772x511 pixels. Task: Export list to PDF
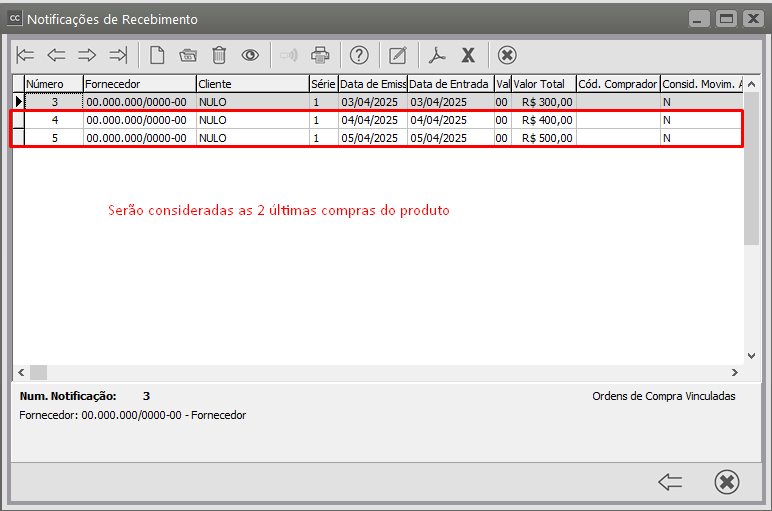tap(436, 55)
